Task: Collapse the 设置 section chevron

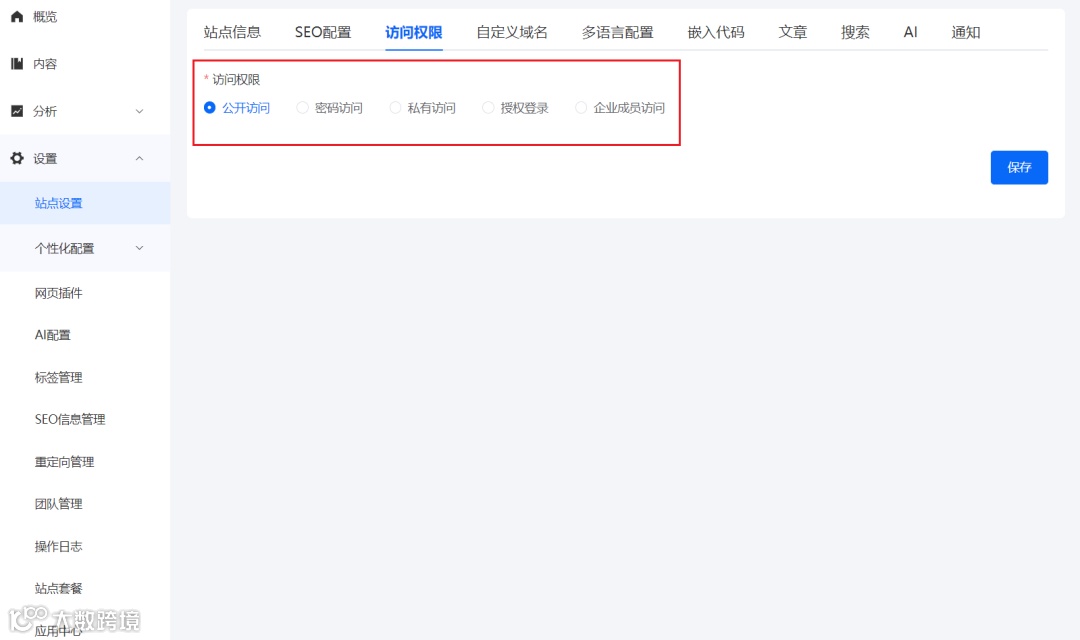Action: coord(140,157)
